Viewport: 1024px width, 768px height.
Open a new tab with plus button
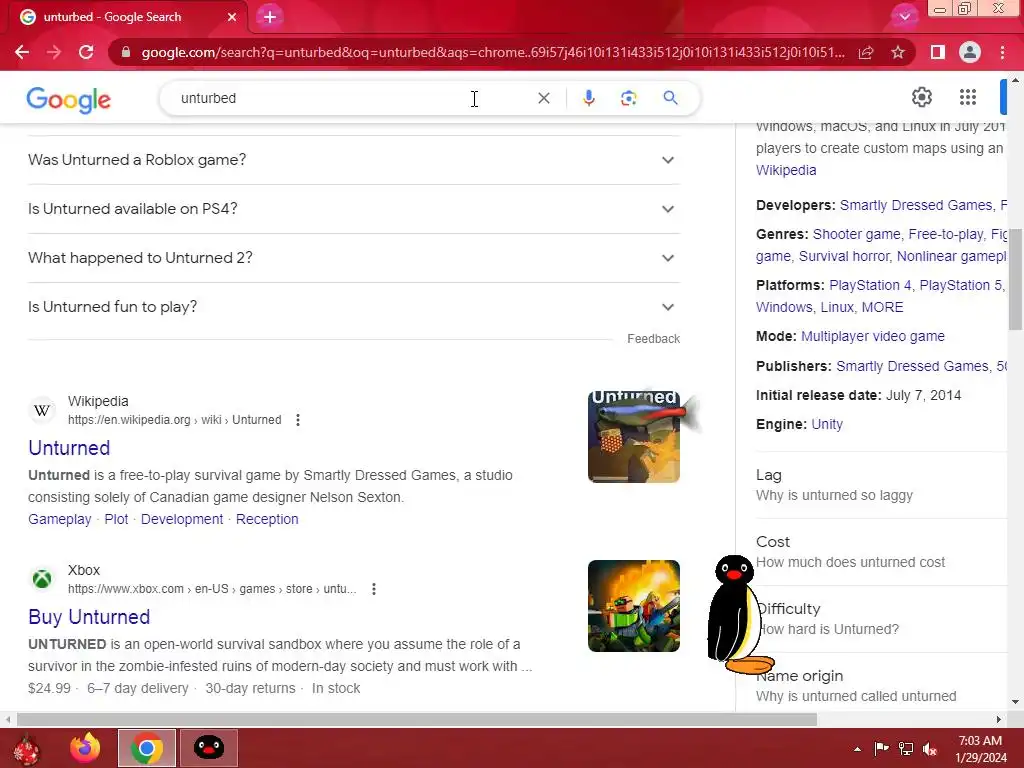pos(270,17)
